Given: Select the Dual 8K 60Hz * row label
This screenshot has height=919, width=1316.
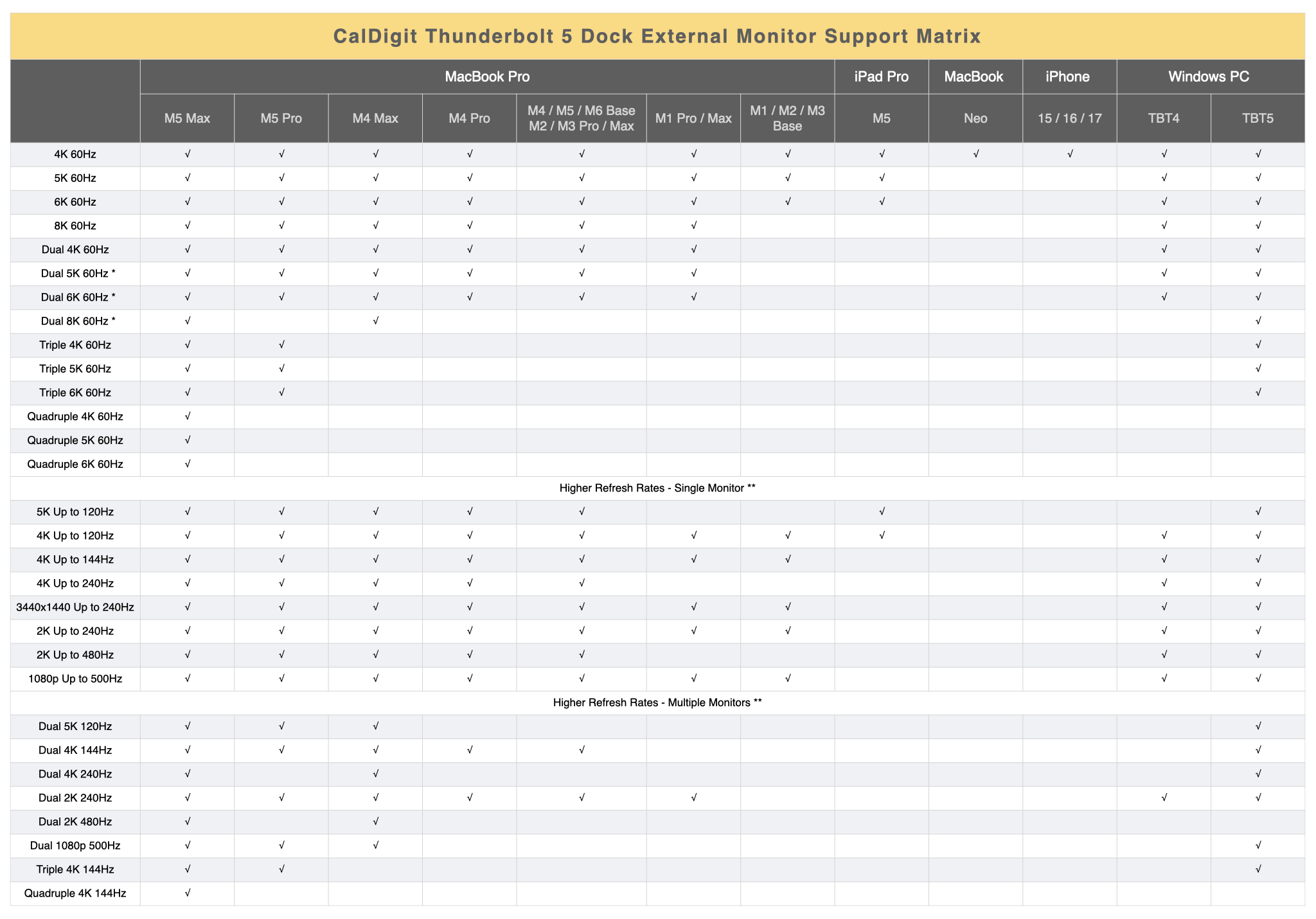Looking at the screenshot, I should (x=78, y=321).
